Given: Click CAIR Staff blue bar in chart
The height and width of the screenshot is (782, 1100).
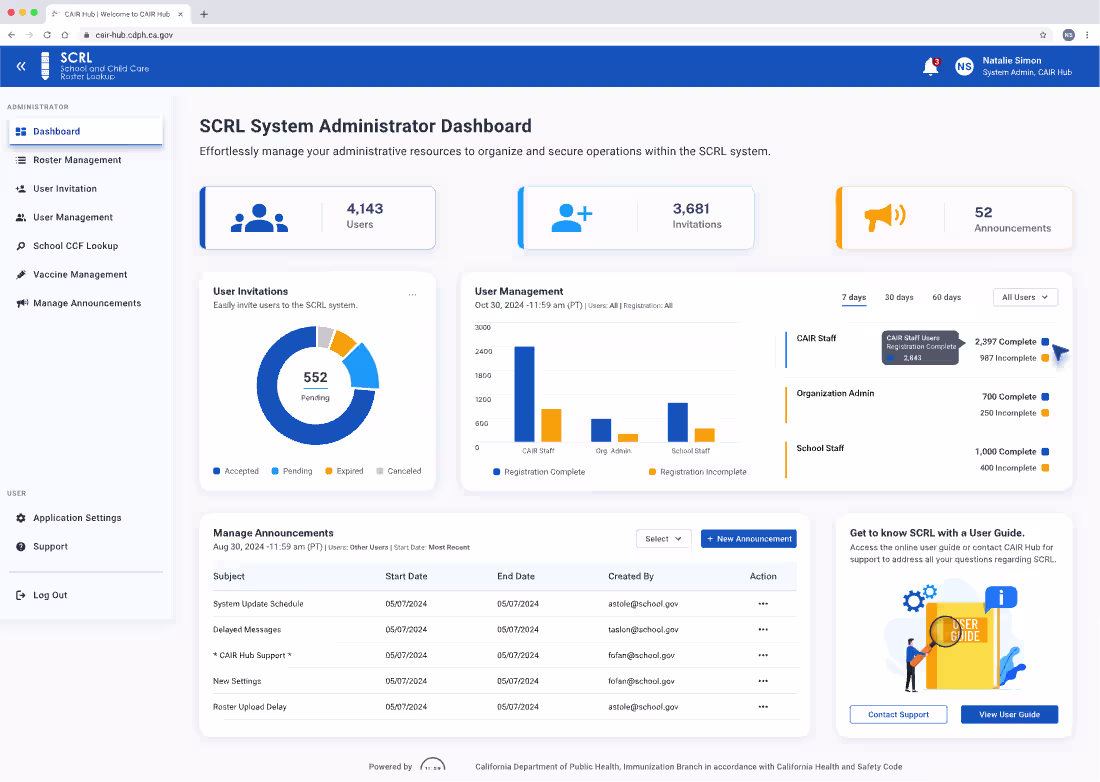Looking at the screenshot, I should [524, 394].
